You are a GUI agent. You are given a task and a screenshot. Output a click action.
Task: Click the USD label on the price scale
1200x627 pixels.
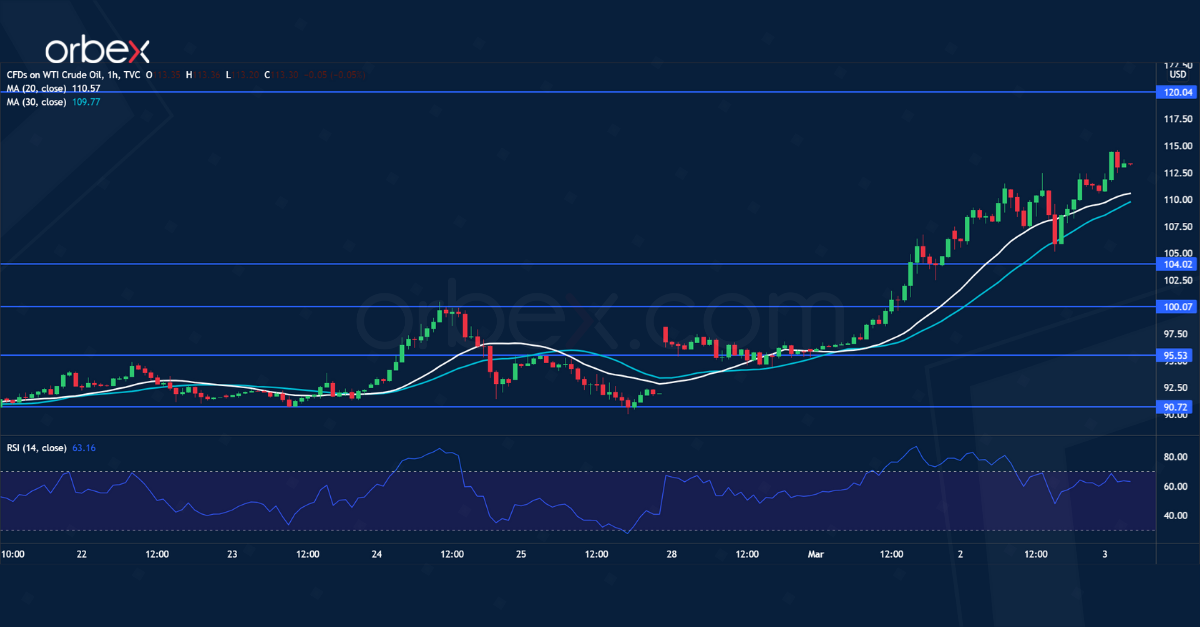click(x=1176, y=74)
